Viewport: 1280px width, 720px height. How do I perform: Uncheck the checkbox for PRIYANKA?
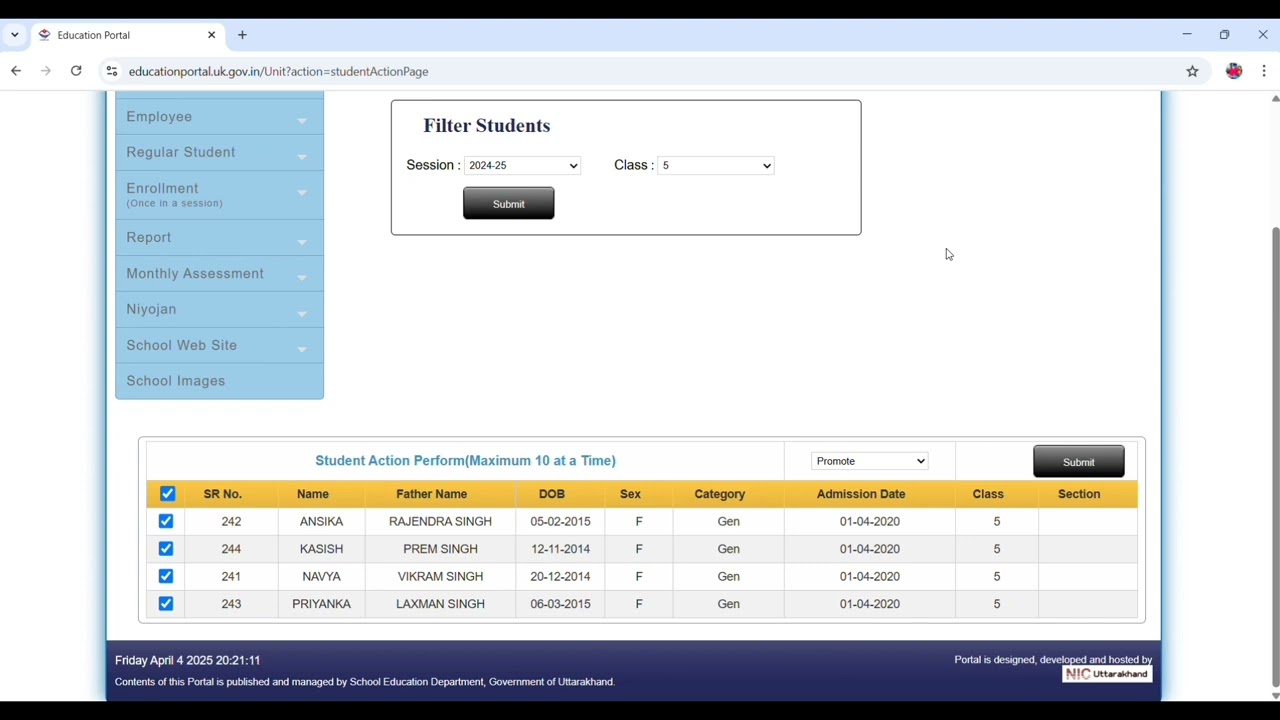click(x=166, y=604)
